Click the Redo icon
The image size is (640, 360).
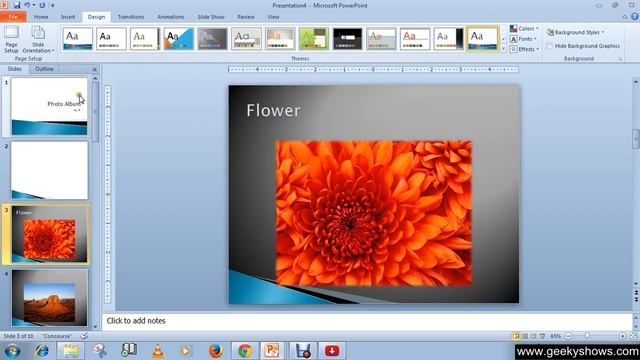pos(42,5)
